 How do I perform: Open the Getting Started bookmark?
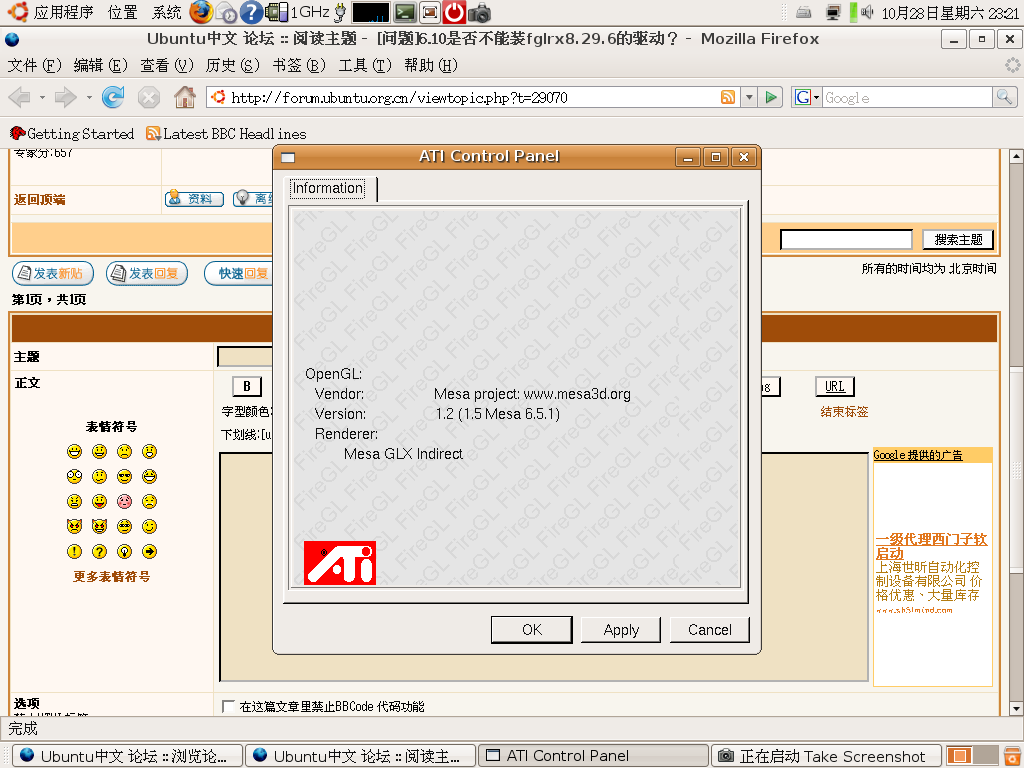pyautogui.click(x=72, y=134)
